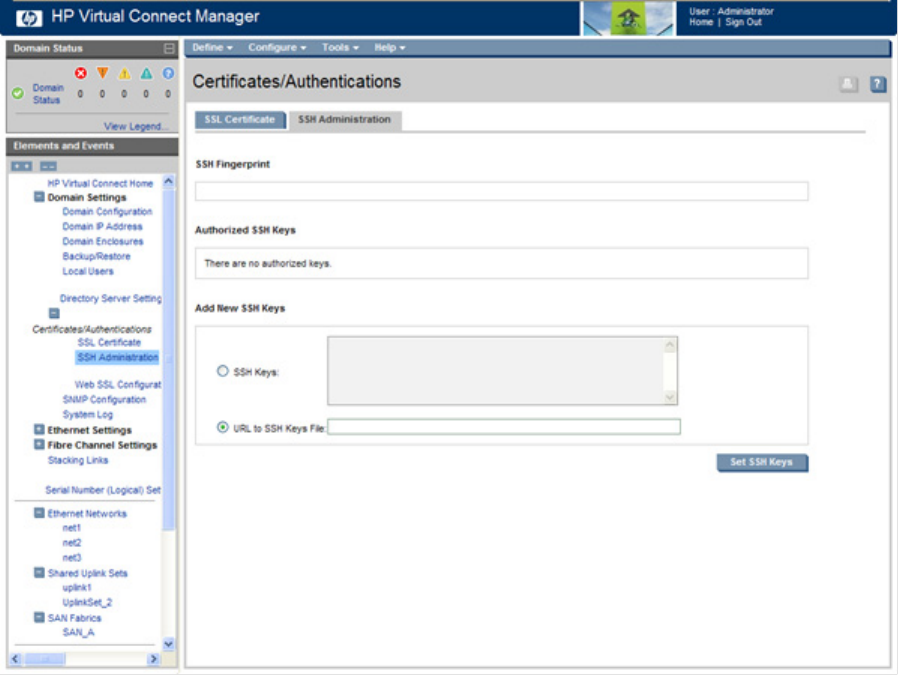Select SAN_A fabric in tree

(x=79, y=632)
